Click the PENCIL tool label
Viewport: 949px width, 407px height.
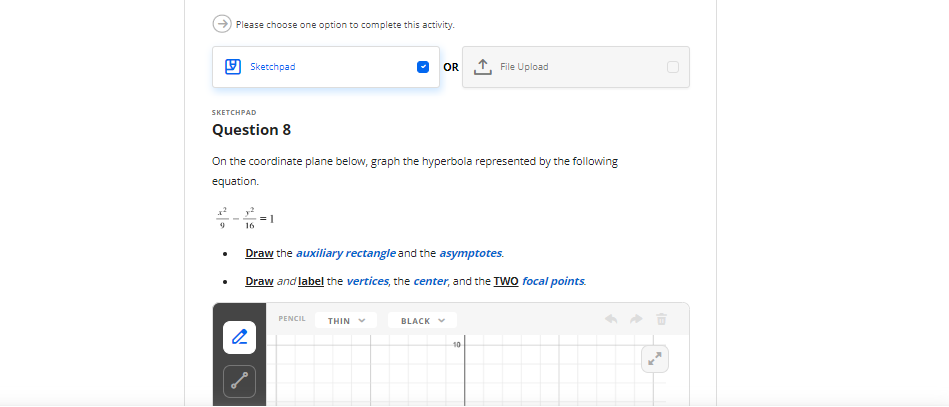pyautogui.click(x=292, y=319)
